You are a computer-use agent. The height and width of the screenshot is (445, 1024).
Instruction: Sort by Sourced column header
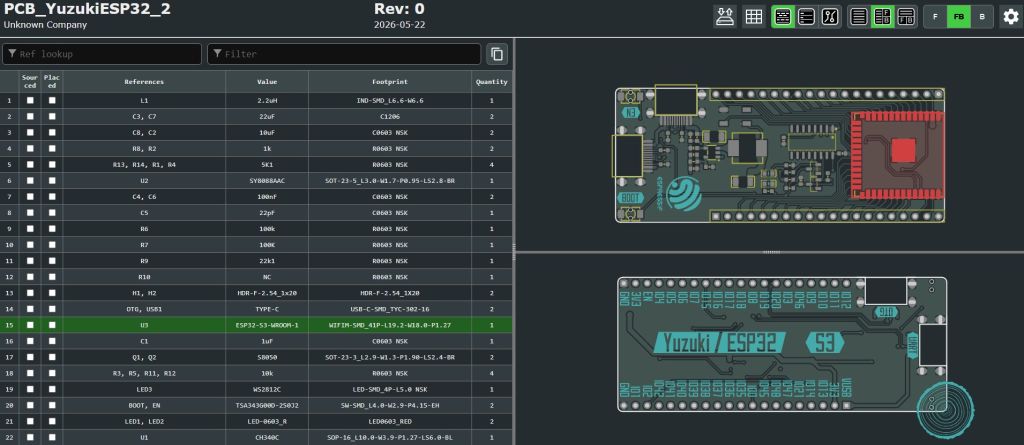[x=30, y=82]
